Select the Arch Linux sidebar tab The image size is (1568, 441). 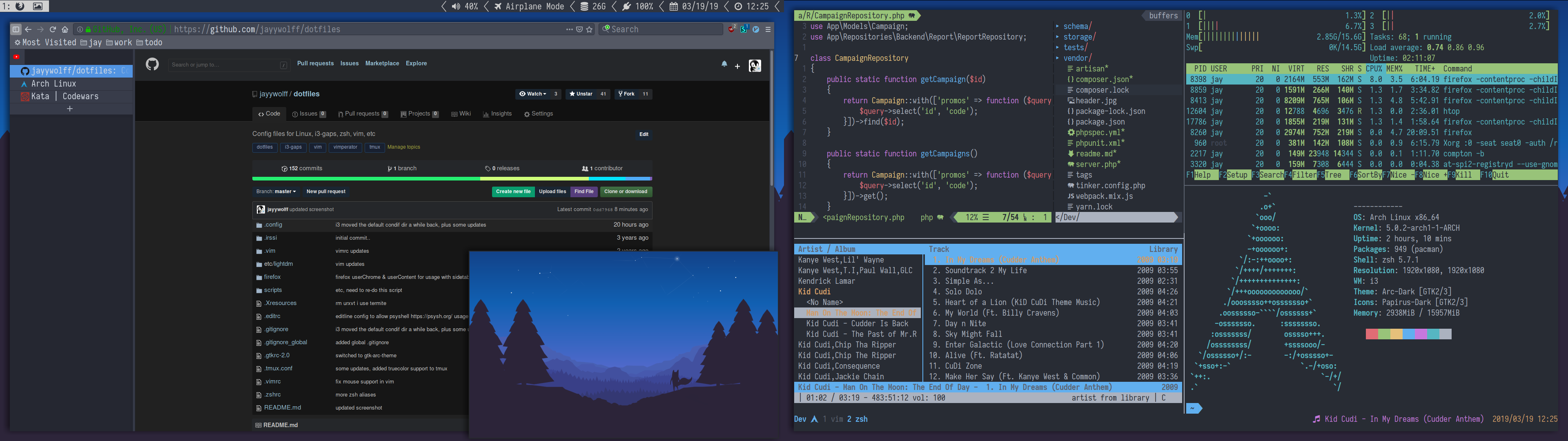point(53,84)
